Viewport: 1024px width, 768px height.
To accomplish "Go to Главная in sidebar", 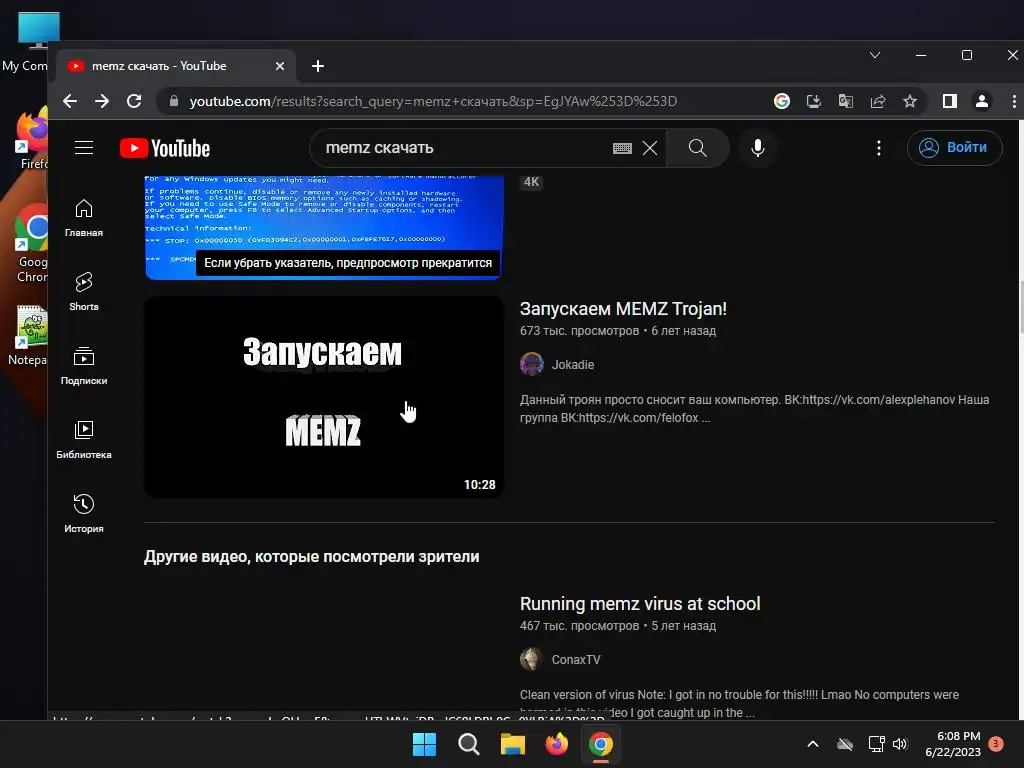I will pyautogui.click(x=84, y=218).
